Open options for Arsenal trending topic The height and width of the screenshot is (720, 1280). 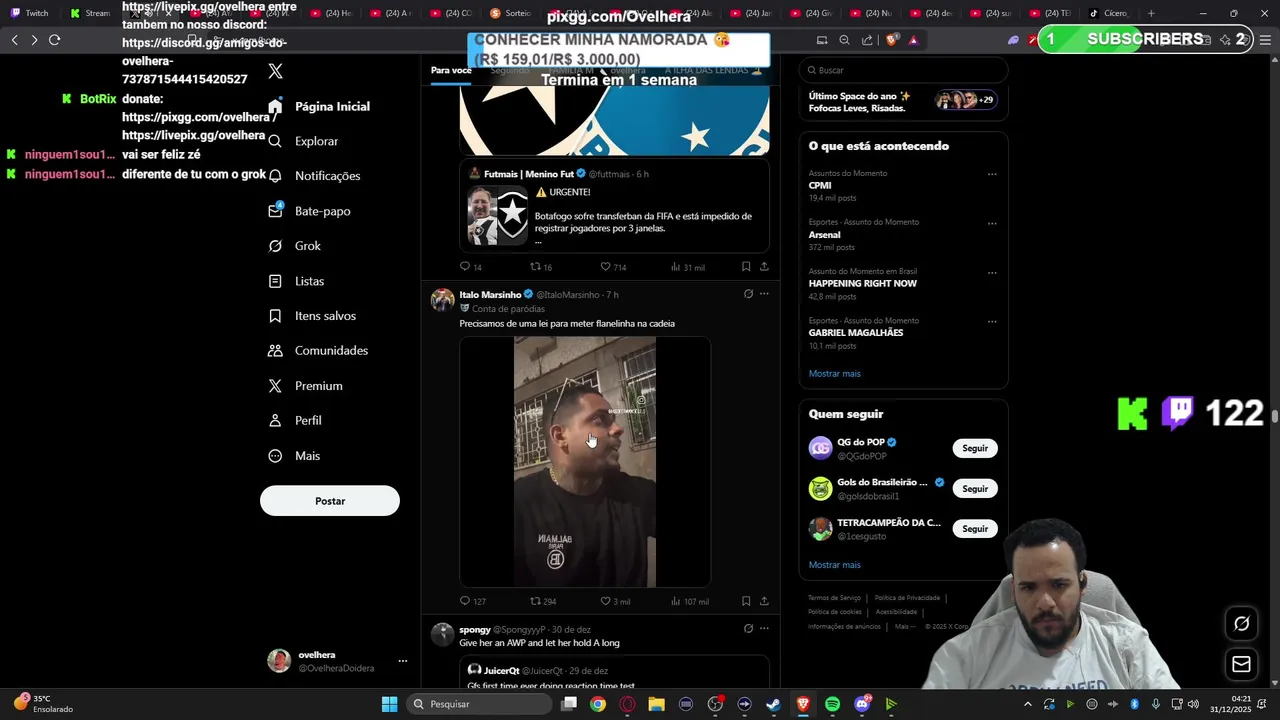(992, 223)
